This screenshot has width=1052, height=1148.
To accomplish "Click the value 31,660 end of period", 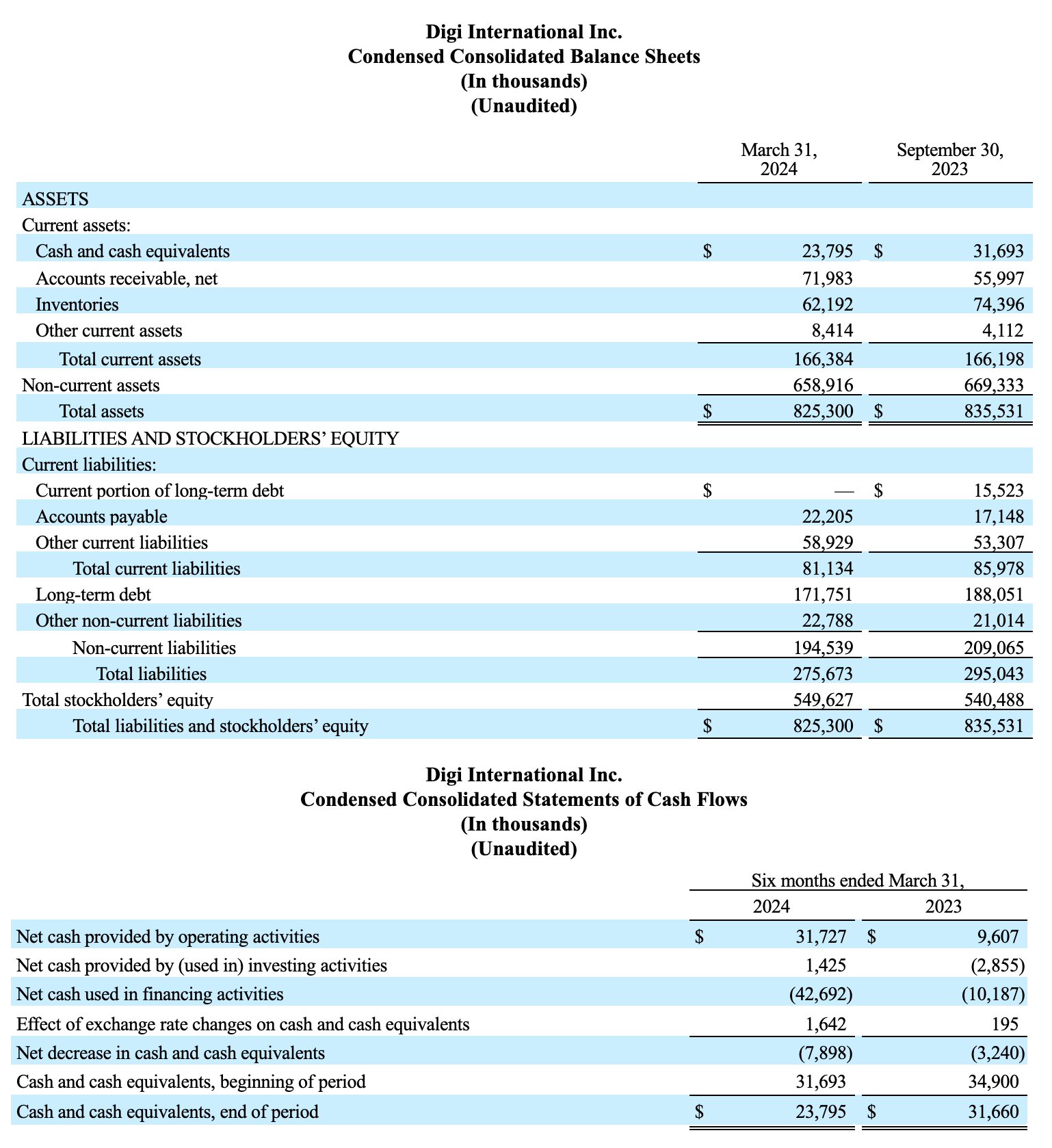I will tap(993, 1112).
